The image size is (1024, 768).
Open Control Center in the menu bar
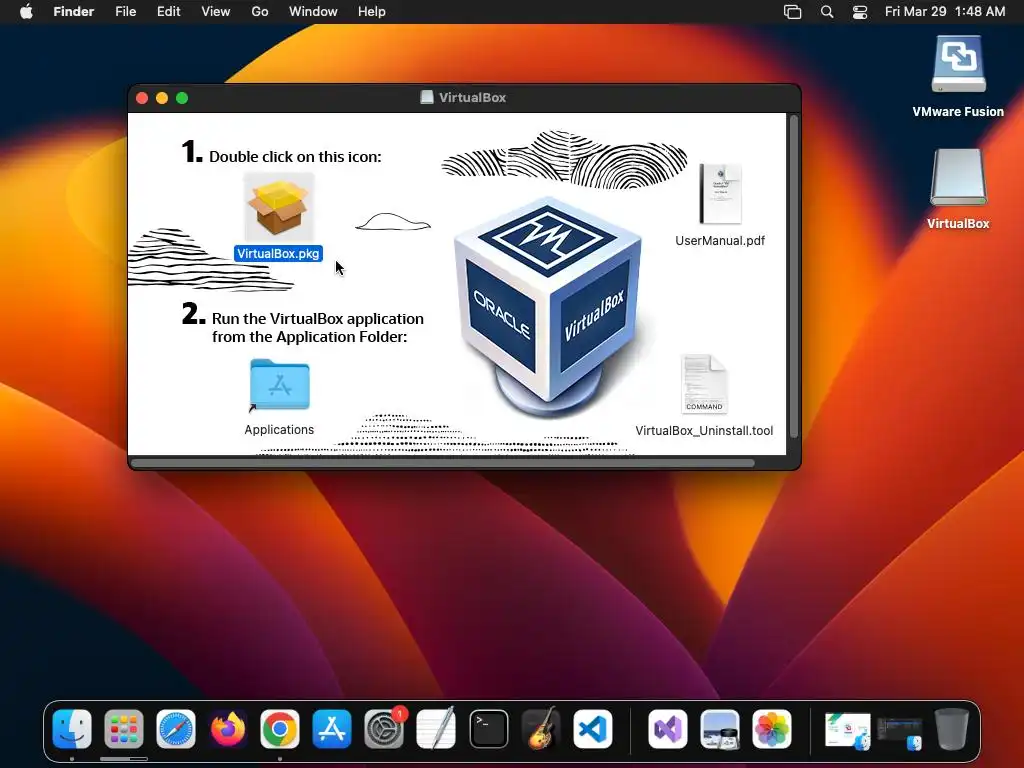pyautogui.click(x=860, y=12)
